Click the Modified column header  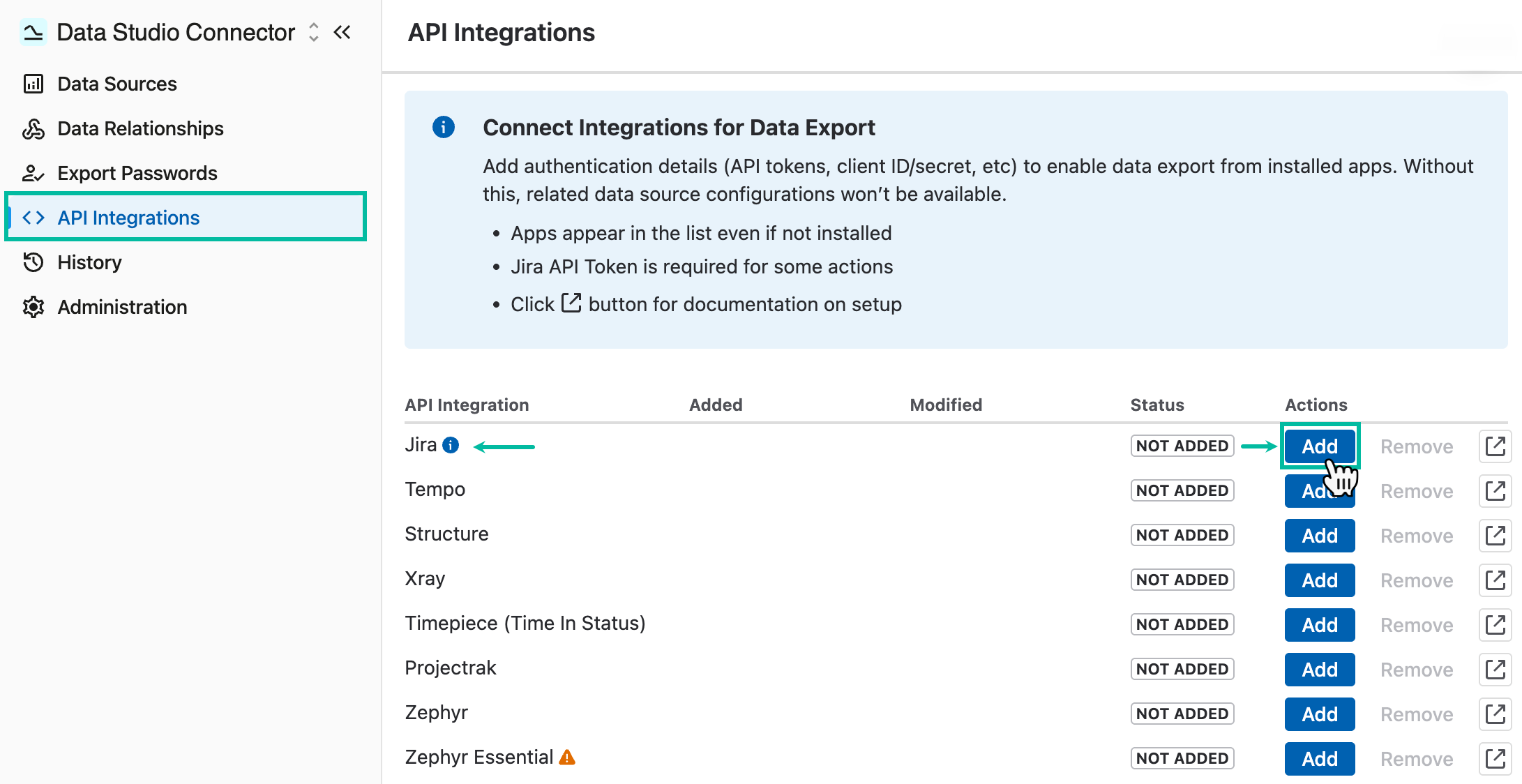[946, 405]
